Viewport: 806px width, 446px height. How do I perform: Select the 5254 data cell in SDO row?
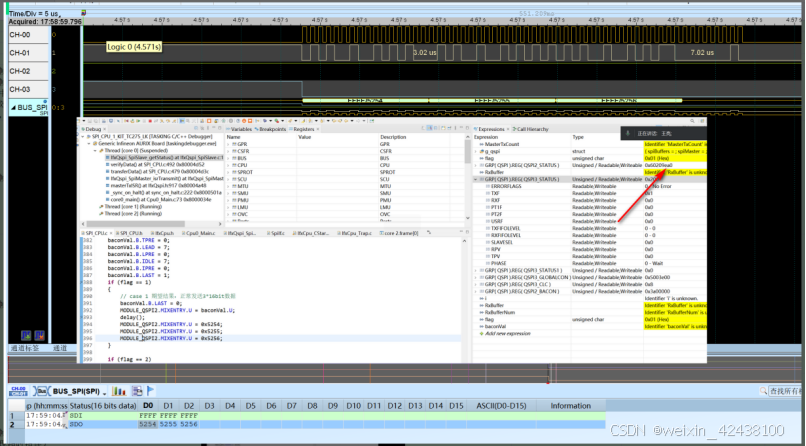point(148,424)
